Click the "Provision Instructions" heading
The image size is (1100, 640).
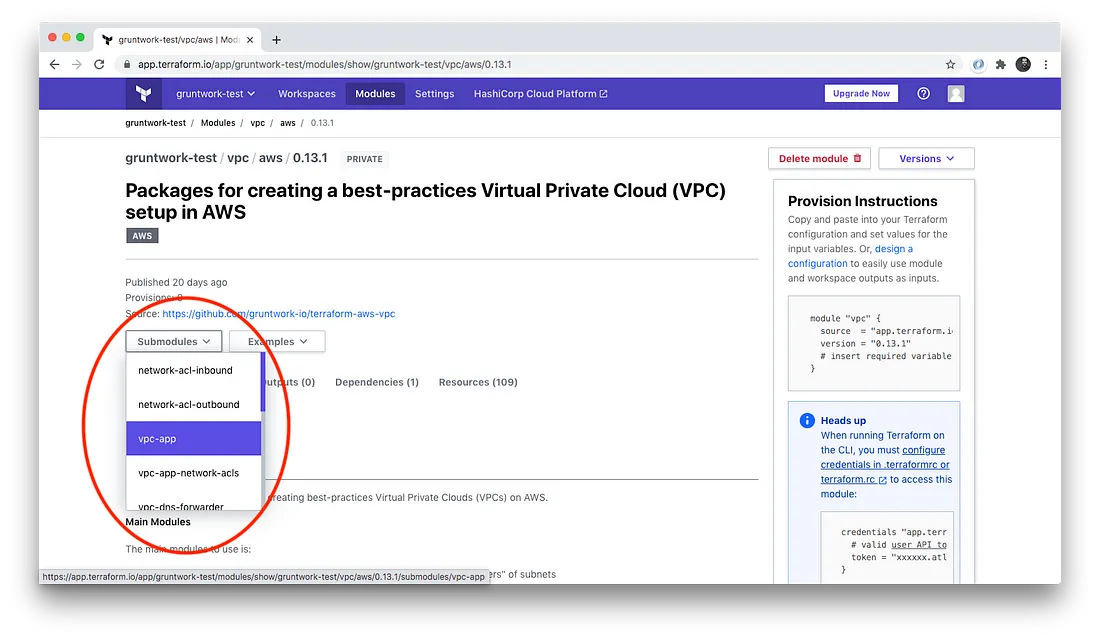[x=862, y=201]
